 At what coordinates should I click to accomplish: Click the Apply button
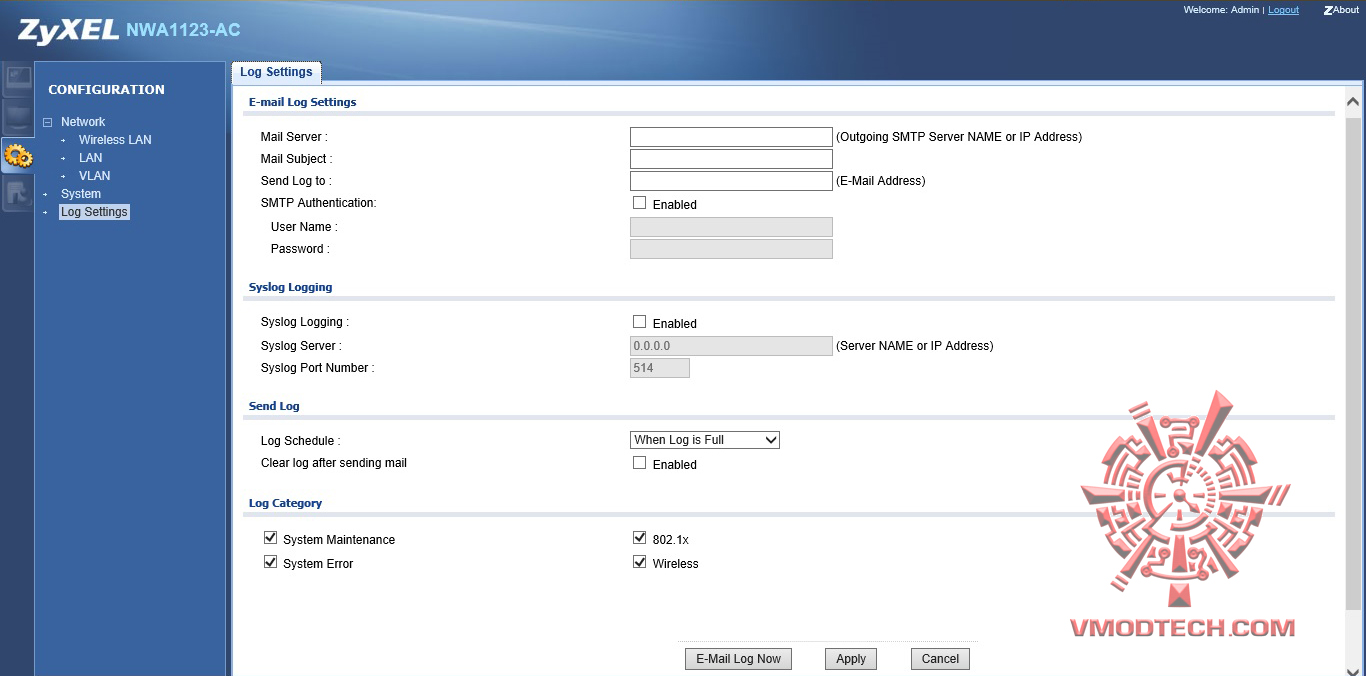[x=851, y=659]
